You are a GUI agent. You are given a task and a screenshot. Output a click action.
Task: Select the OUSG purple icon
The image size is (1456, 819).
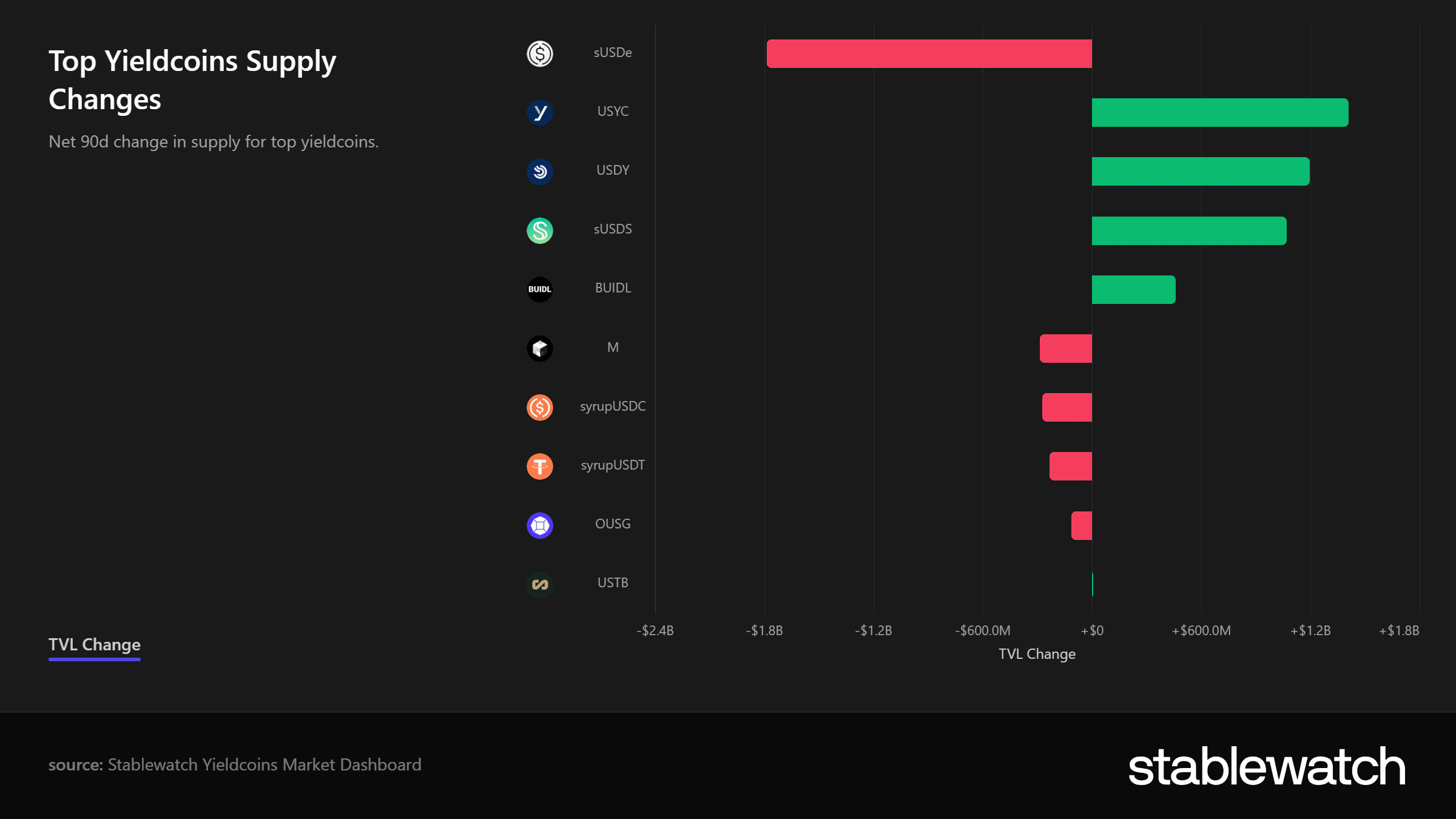[x=539, y=525]
